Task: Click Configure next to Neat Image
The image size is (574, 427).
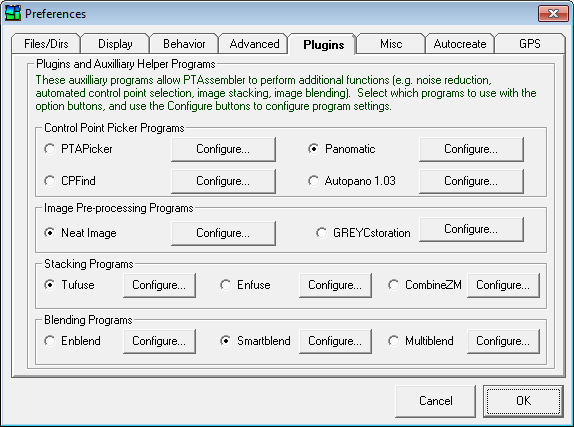Action: tap(223, 233)
